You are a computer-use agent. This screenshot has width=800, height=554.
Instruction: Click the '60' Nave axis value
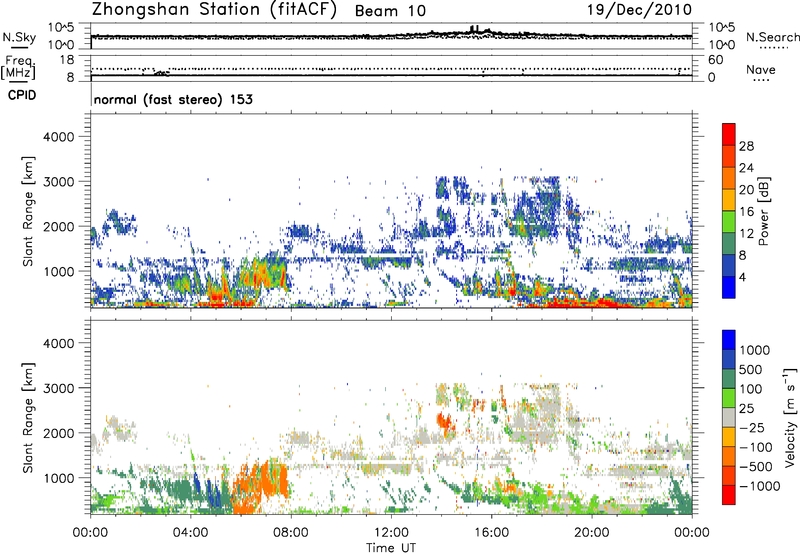click(715, 60)
